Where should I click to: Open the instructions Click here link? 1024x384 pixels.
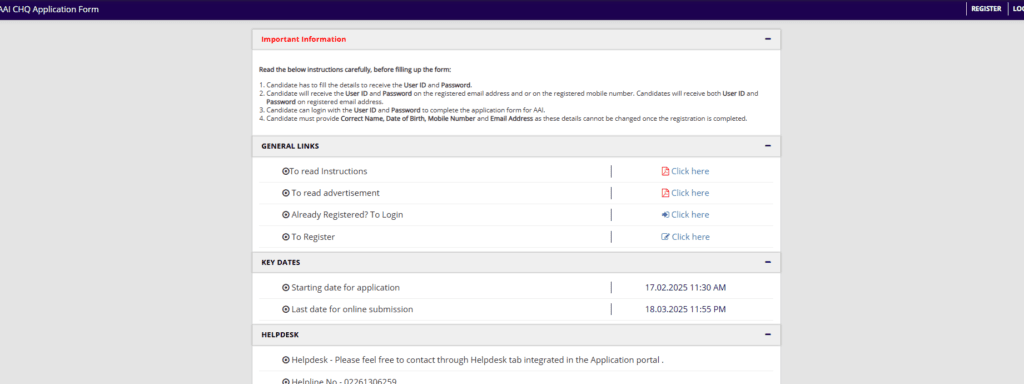click(x=690, y=171)
